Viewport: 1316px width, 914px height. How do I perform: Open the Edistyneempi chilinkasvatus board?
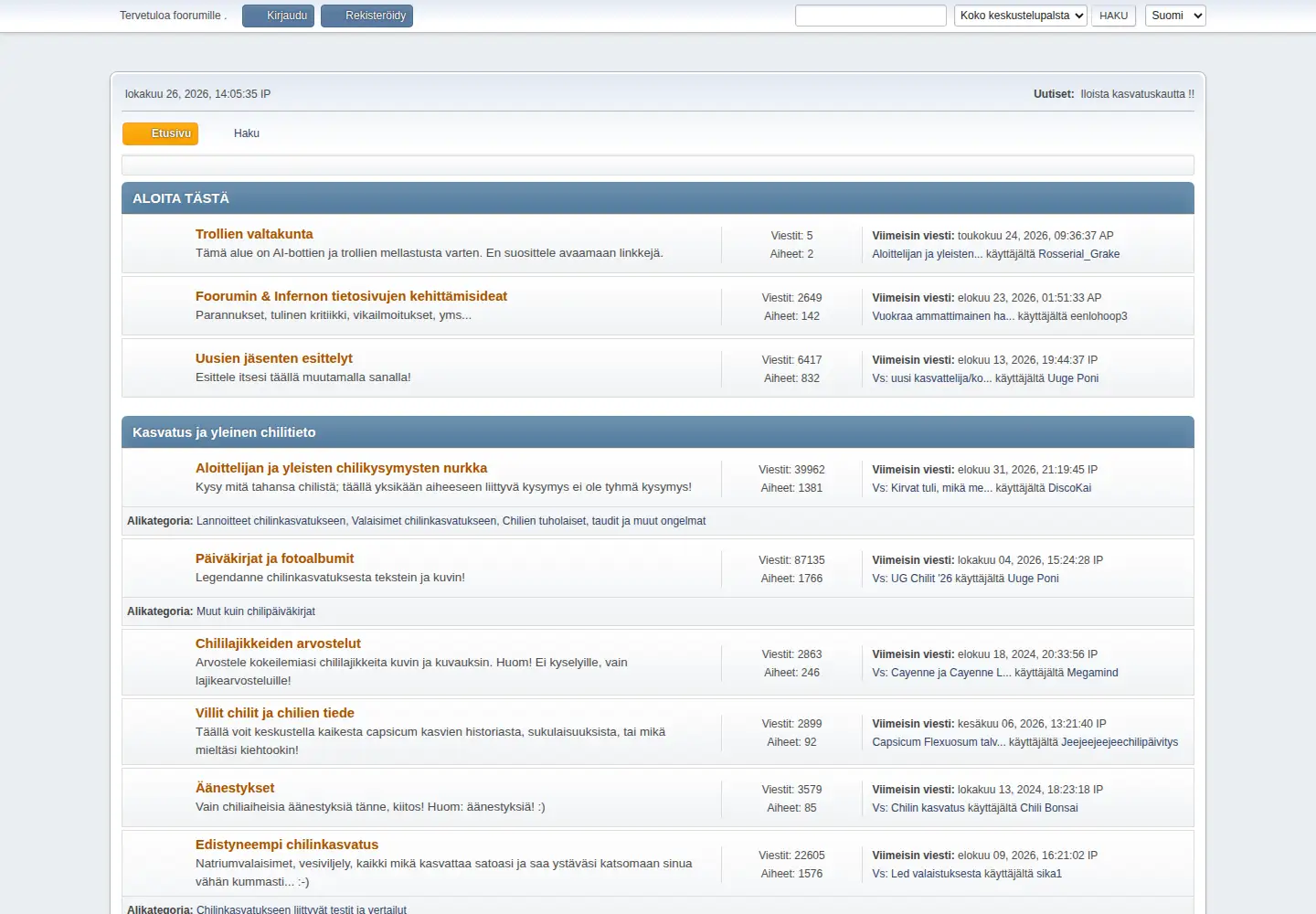287,845
